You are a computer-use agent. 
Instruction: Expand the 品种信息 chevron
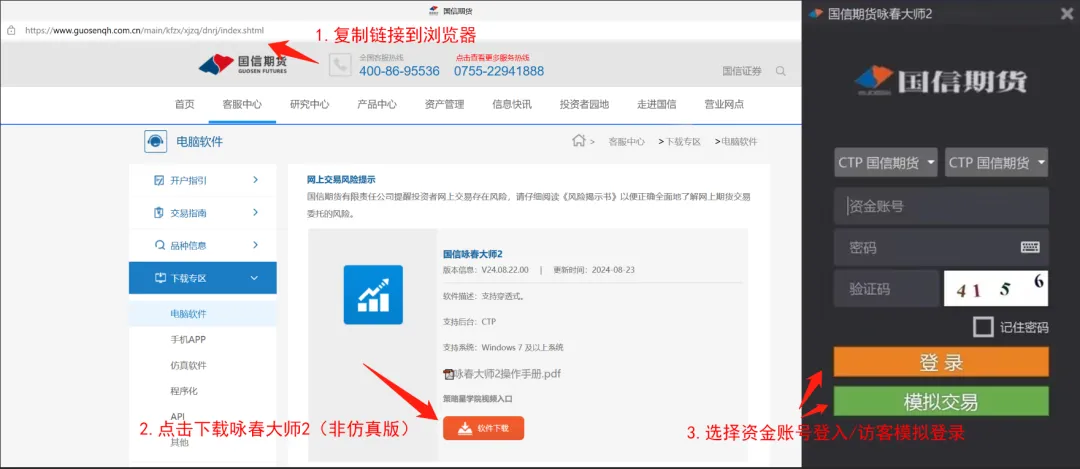click(255, 244)
